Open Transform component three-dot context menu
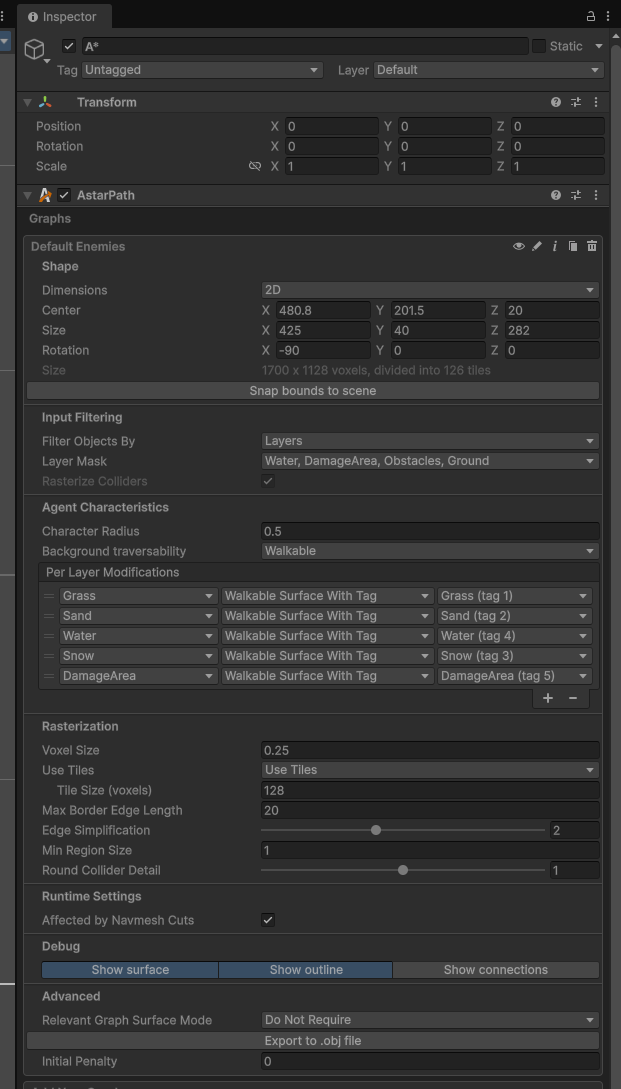621x1089 pixels. tap(596, 102)
